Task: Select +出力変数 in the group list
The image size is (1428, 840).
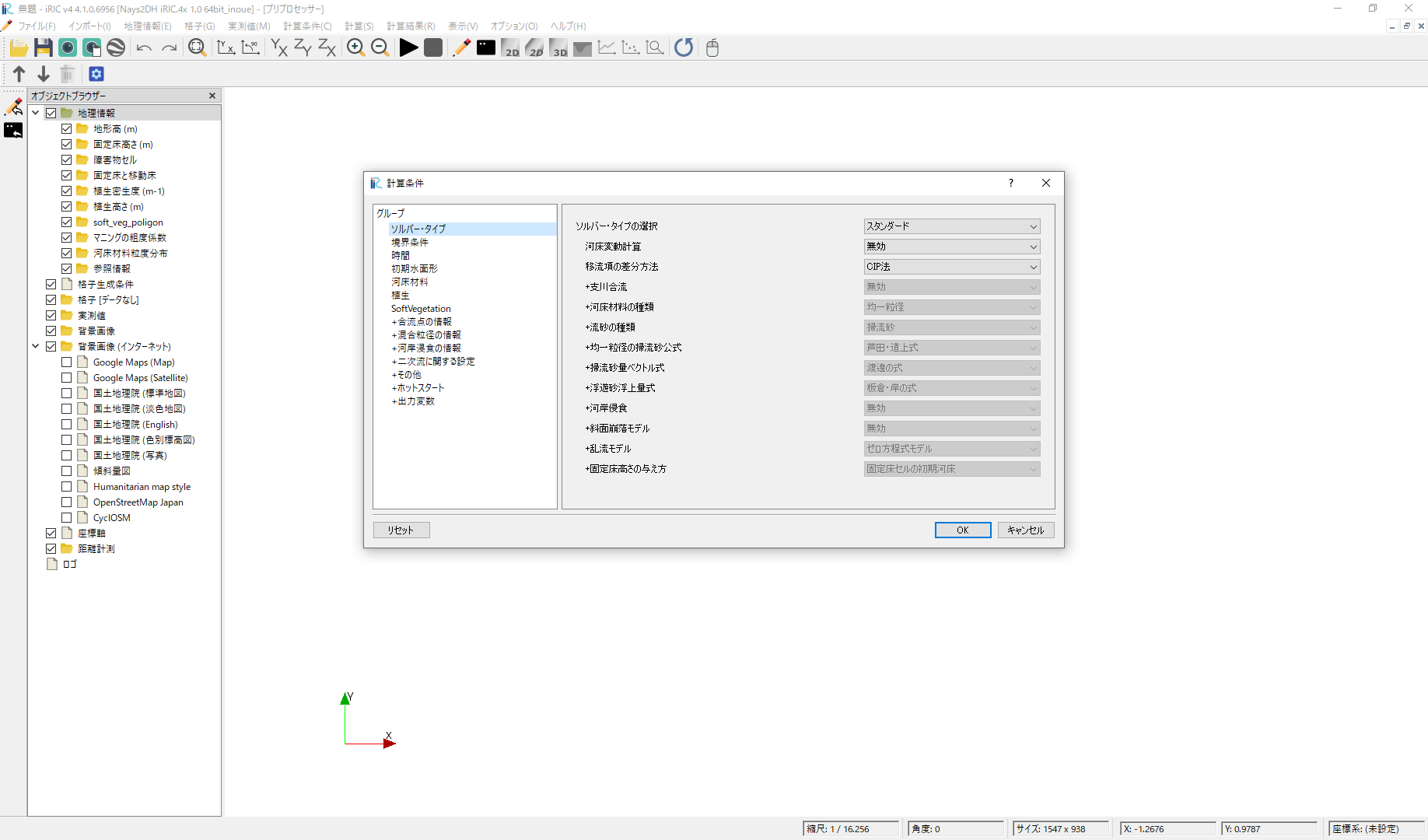Action: pyautogui.click(x=413, y=401)
